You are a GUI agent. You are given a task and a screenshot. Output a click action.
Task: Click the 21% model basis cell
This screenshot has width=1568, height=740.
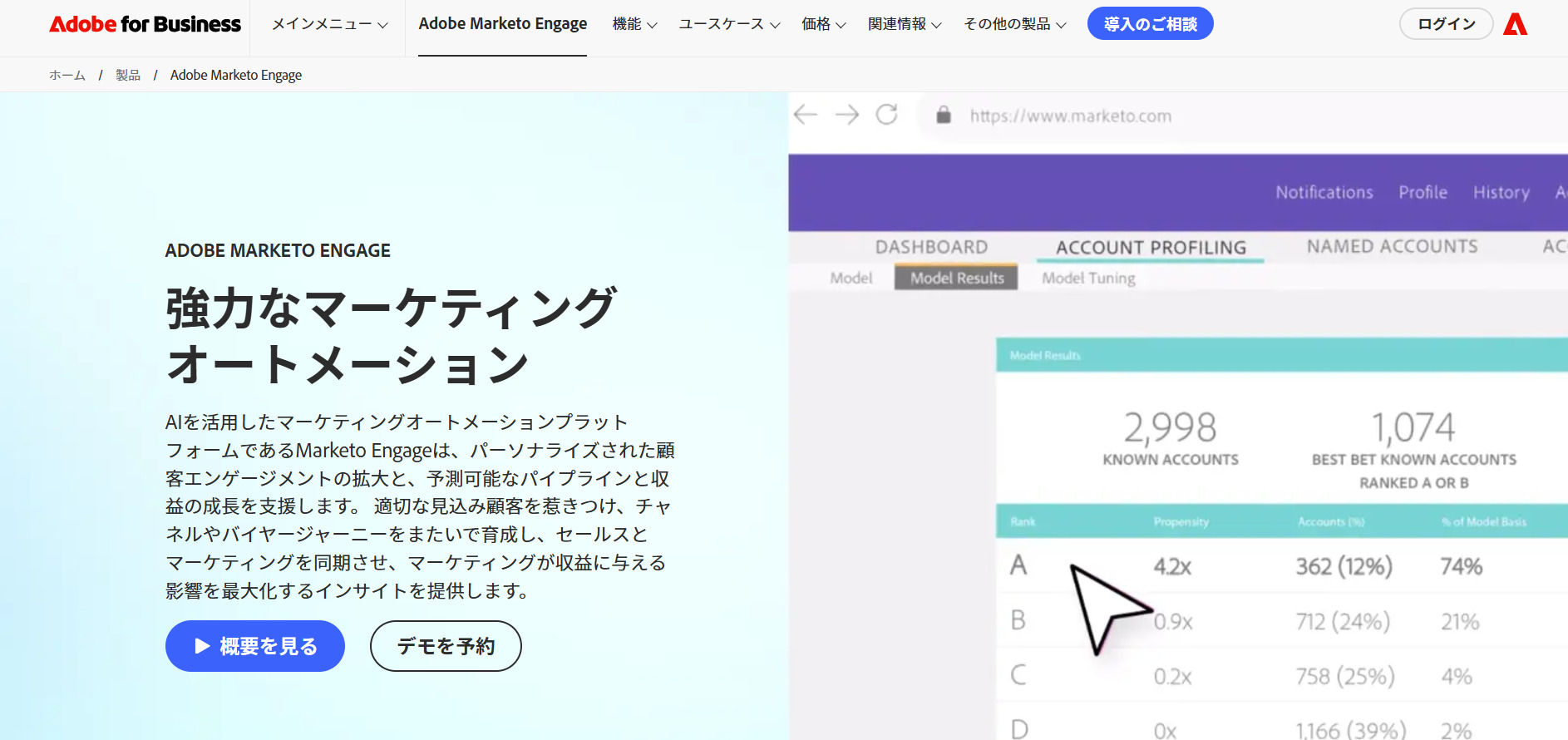coord(1460,621)
